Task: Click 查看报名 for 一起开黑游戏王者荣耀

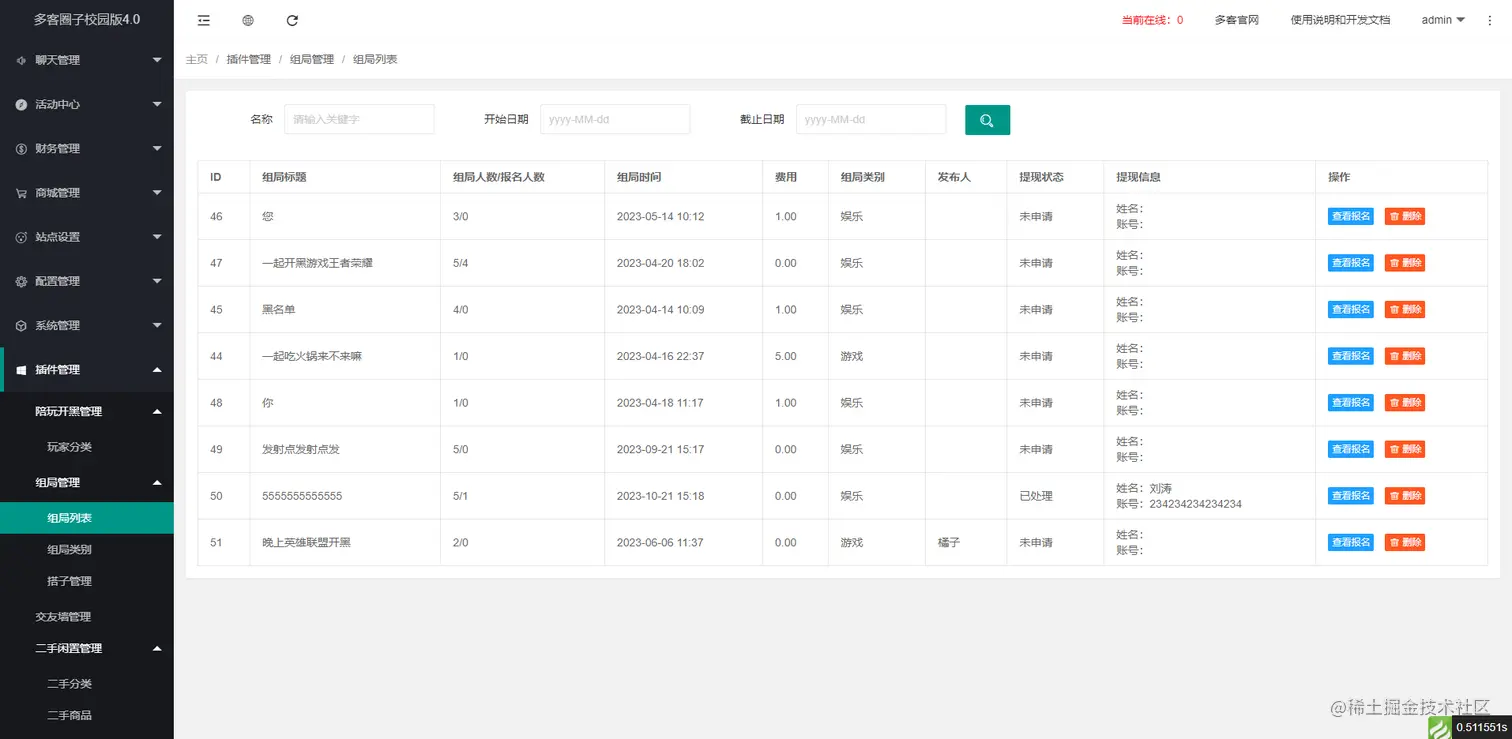Action: pos(1351,263)
